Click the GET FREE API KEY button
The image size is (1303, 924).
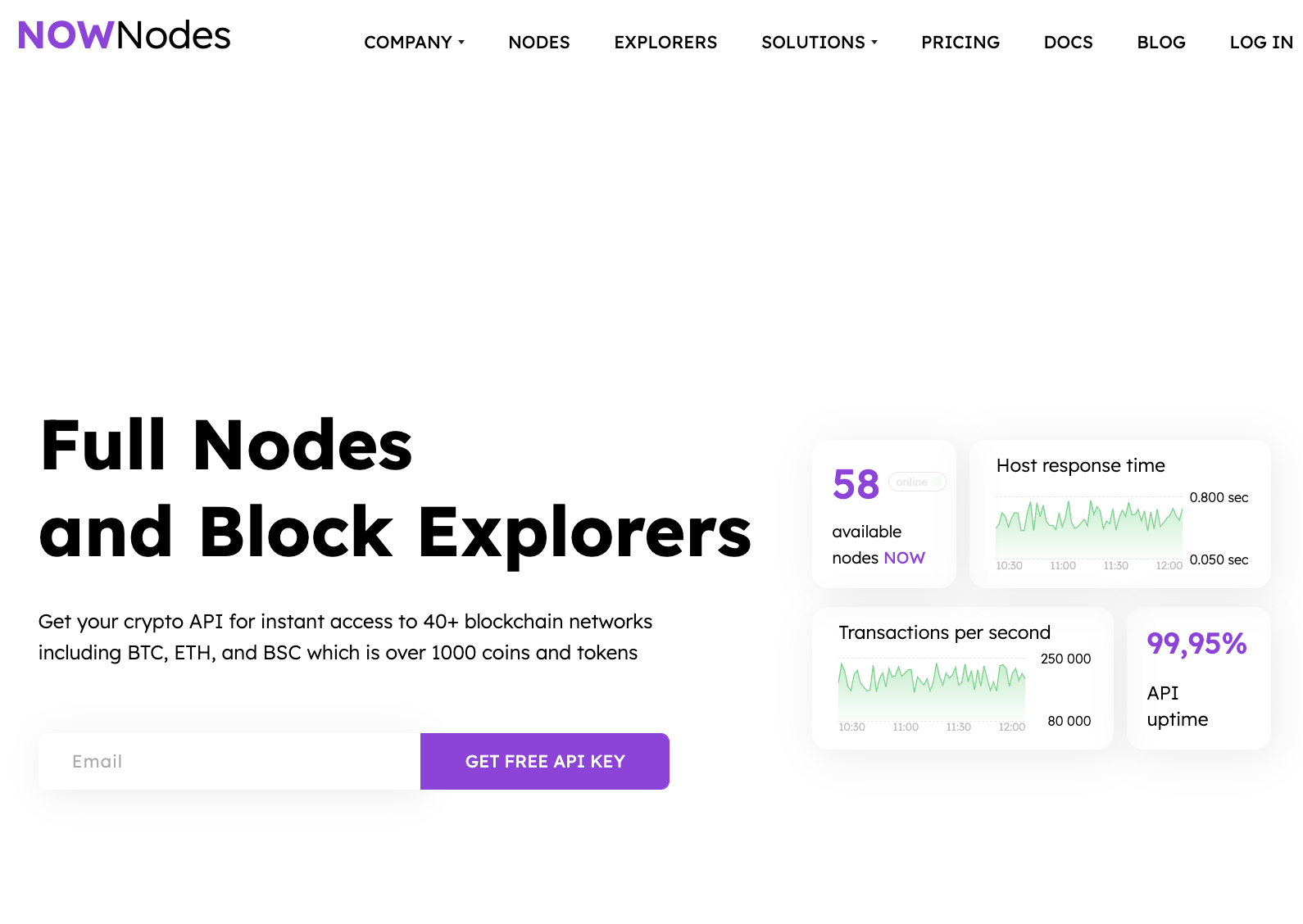tap(545, 761)
